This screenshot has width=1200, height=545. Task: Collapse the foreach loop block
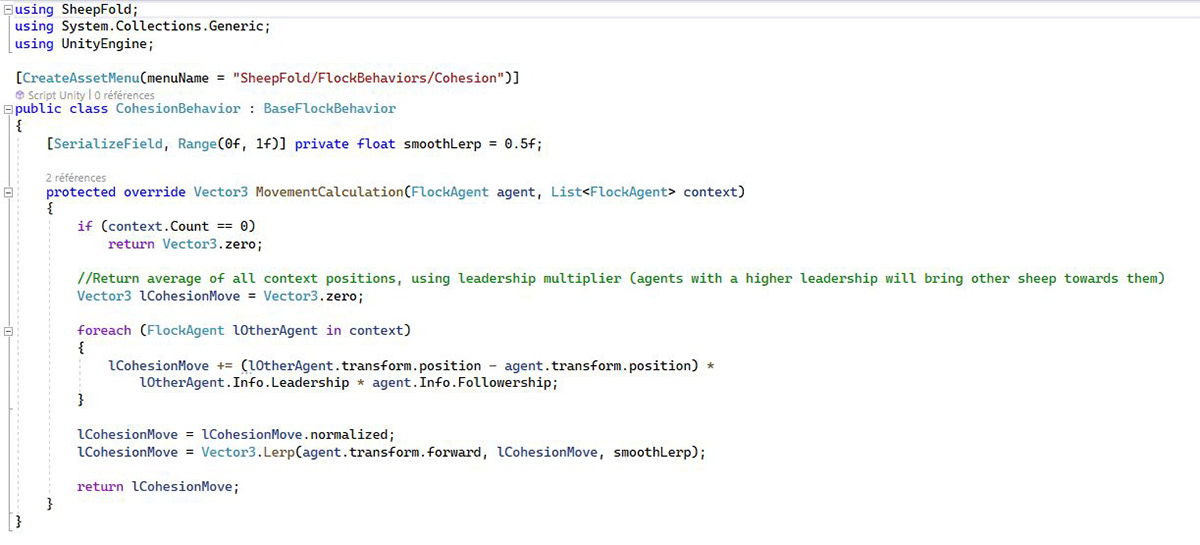point(8,330)
